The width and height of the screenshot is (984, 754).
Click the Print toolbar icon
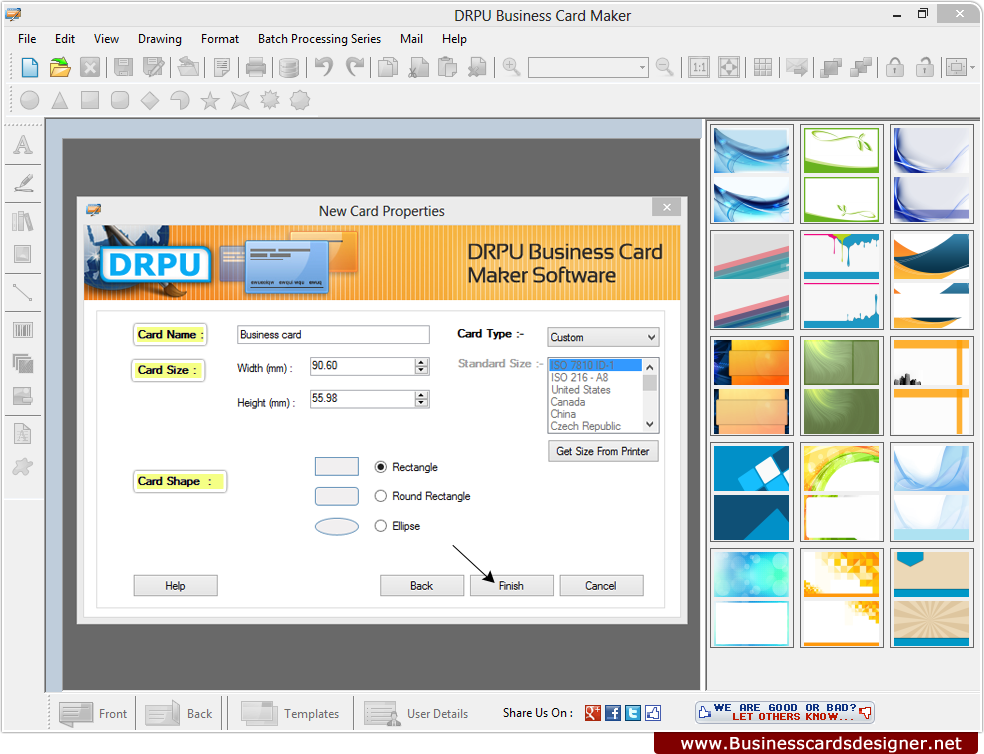255,67
